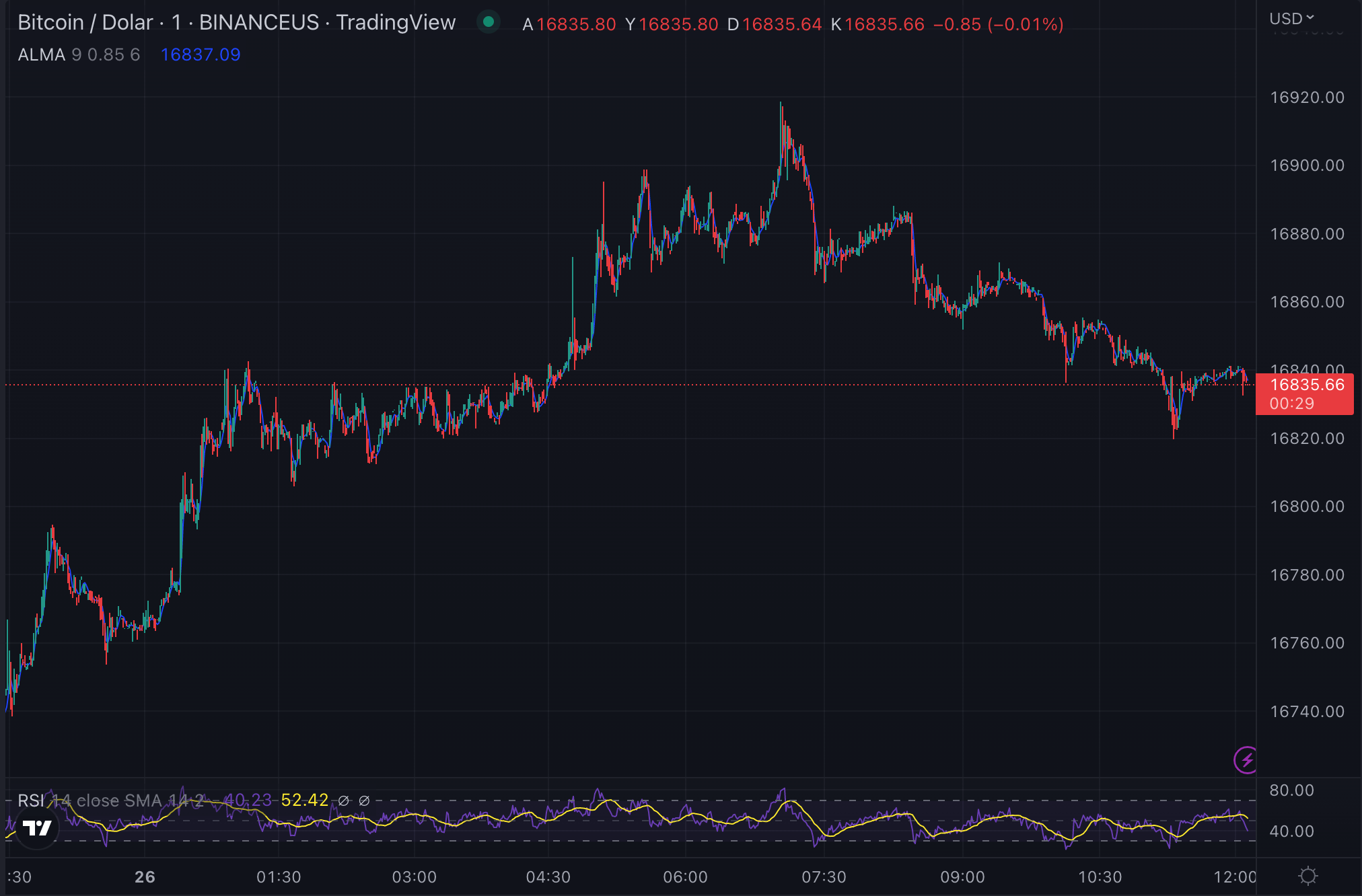The width and height of the screenshot is (1362, 896).
Task: Click the 16760.00 price axis label
Action: [x=1307, y=643]
